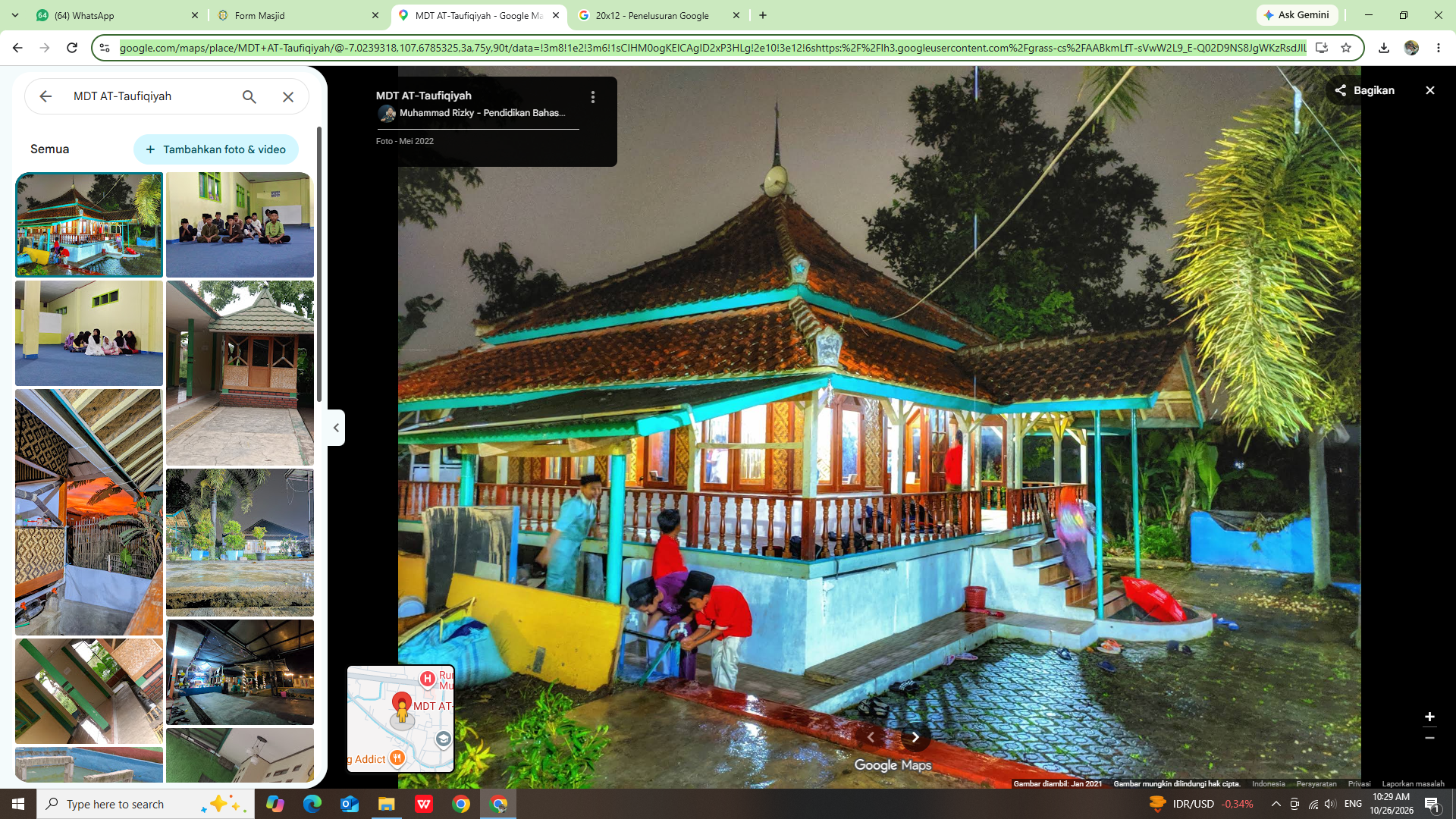Open thumbnail of palm trees at night
This screenshot has width=1456, height=819.
tap(240, 542)
